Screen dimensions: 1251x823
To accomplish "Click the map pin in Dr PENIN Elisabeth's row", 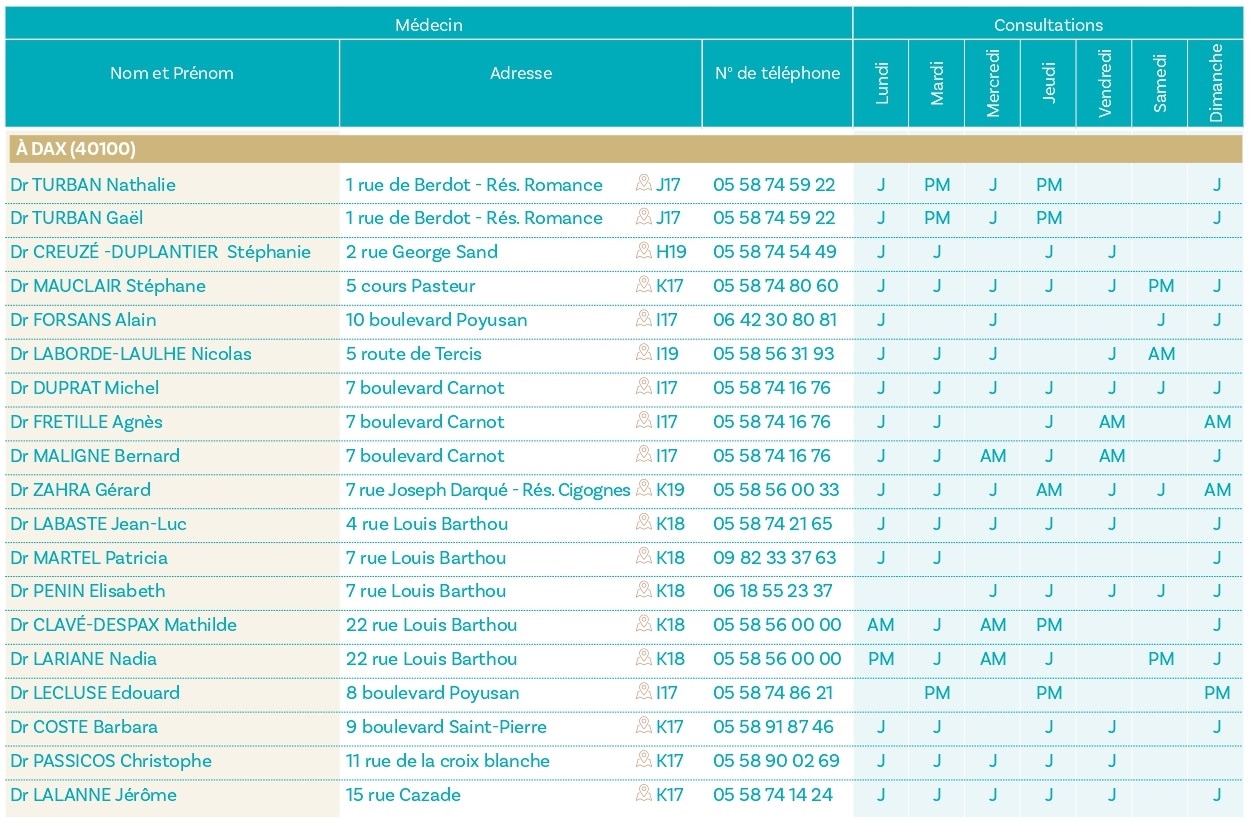I will [644, 589].
